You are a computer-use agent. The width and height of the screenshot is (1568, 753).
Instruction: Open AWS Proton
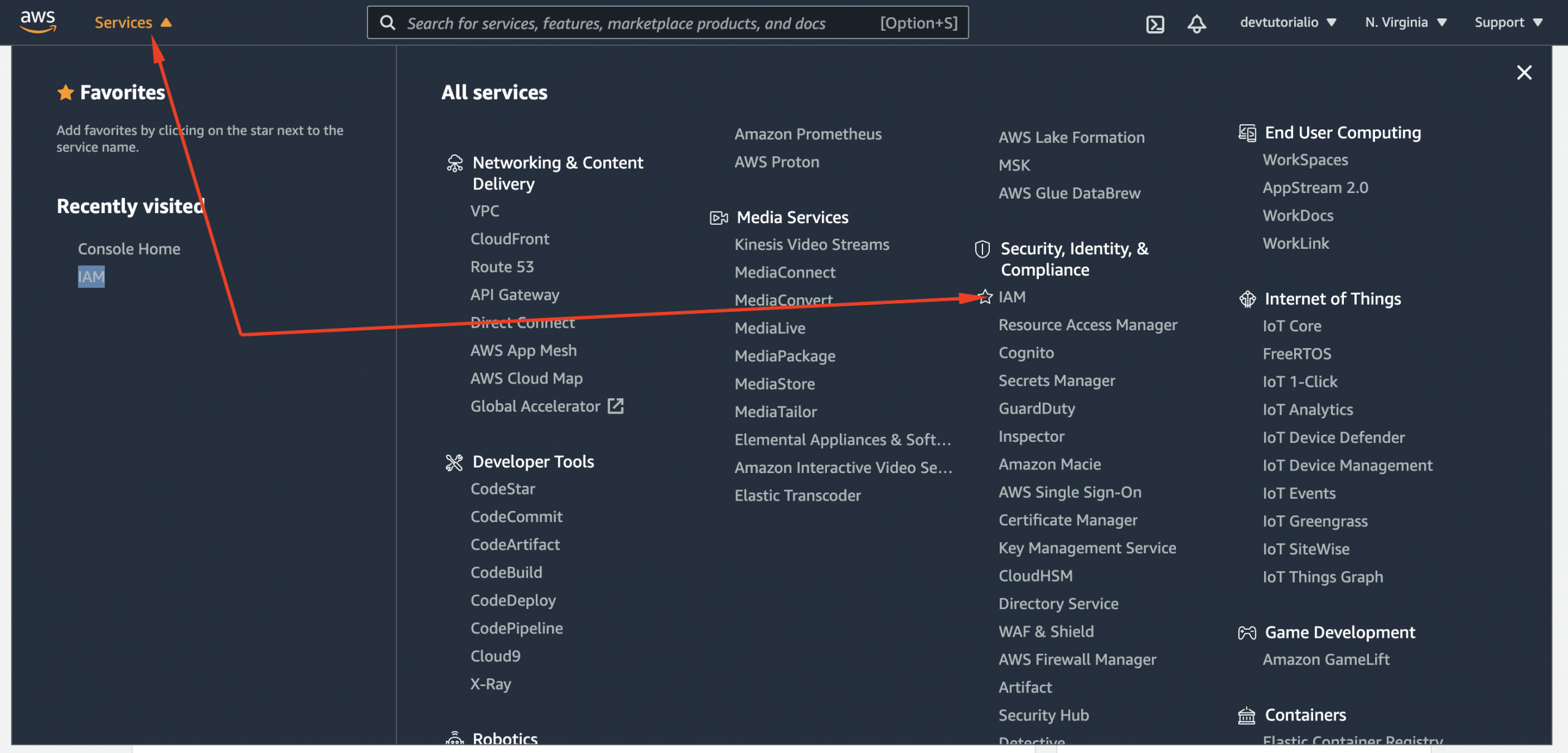pos(777,162)
